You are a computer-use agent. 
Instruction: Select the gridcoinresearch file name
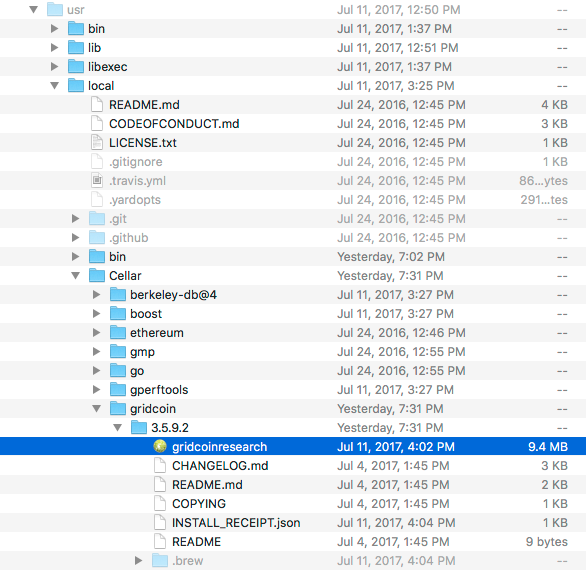tap(219, 447)
